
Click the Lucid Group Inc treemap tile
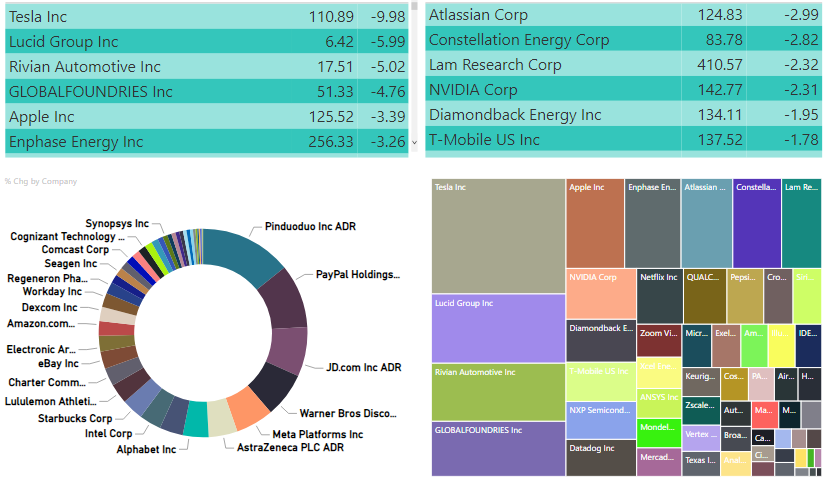[498, 329]
